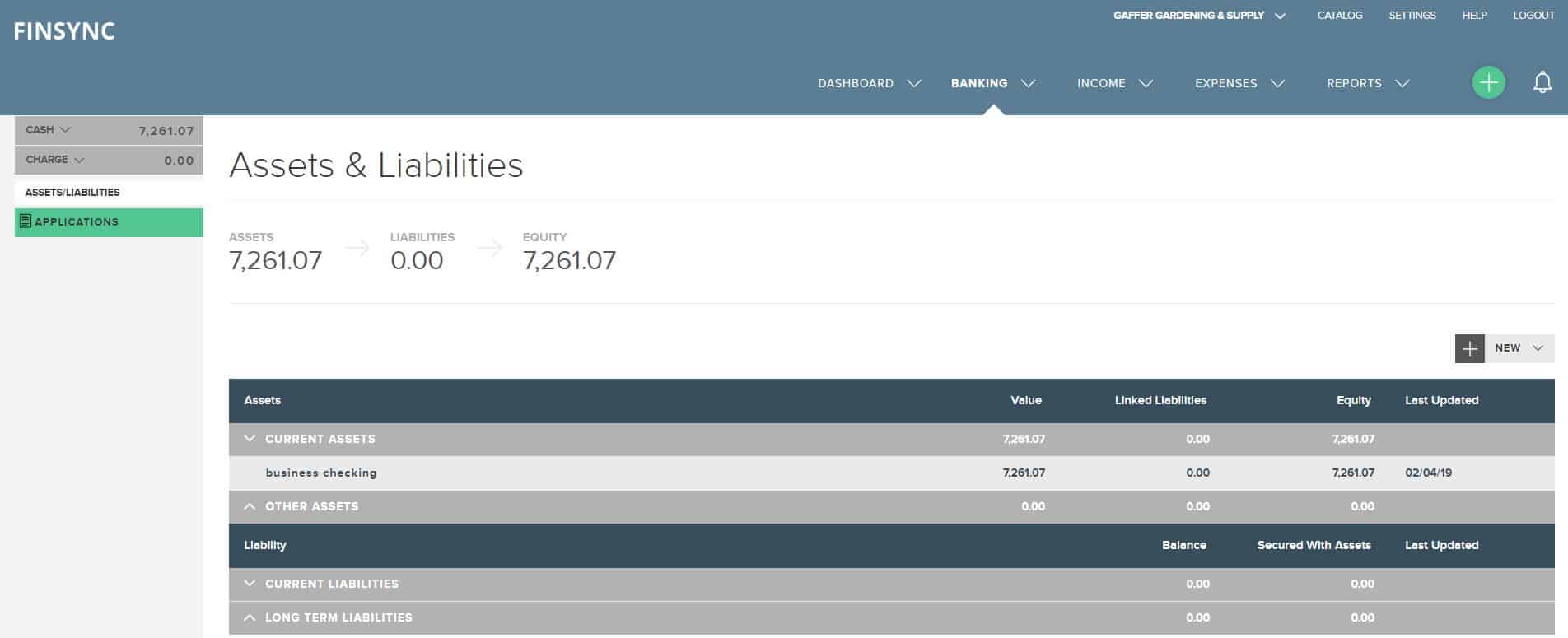The width and height of the screenshot is (1568, 638).
Task: Click the Secured With Assets column header
Action: pyautogui.click(x=1314, y=545)
